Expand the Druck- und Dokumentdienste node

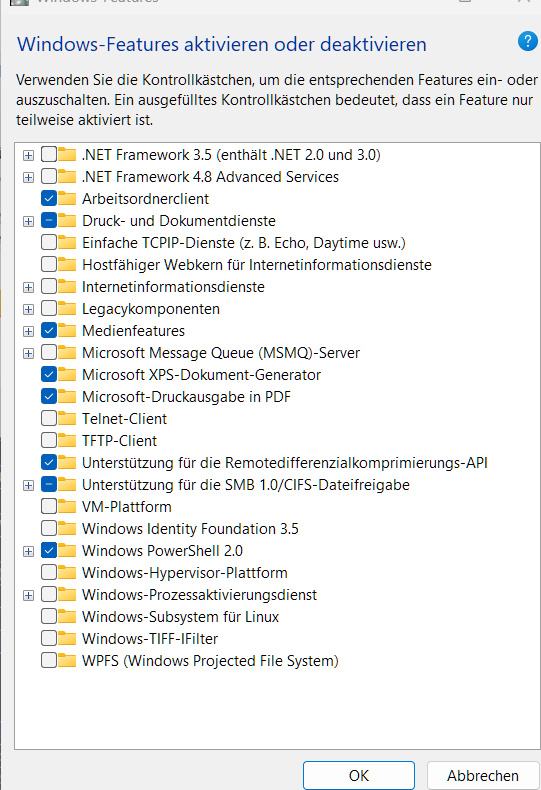point(29,221)
